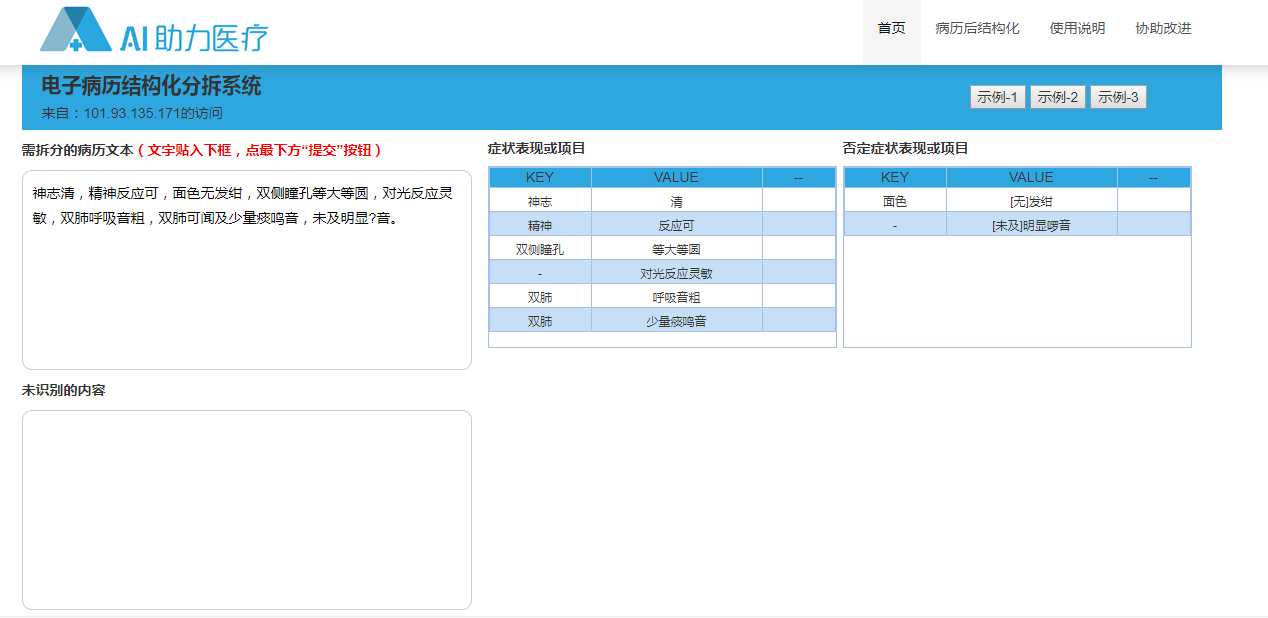The width and height of the screenshot is (1268, 618).
Task: Select the 对光反应灵敏 value cell
Action: (676, 273)
